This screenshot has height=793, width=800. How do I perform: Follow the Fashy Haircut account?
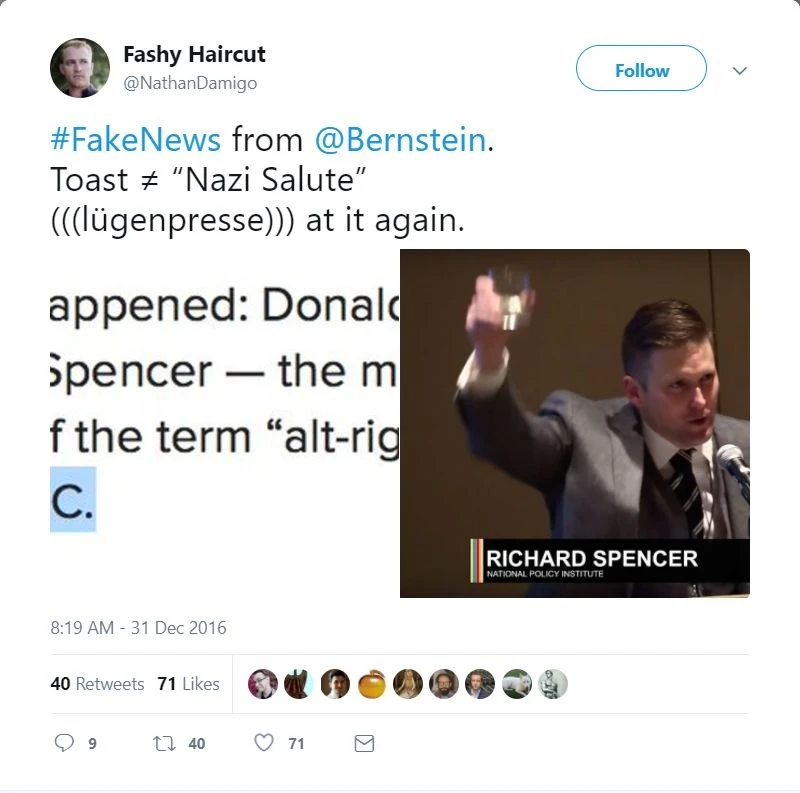641,70
